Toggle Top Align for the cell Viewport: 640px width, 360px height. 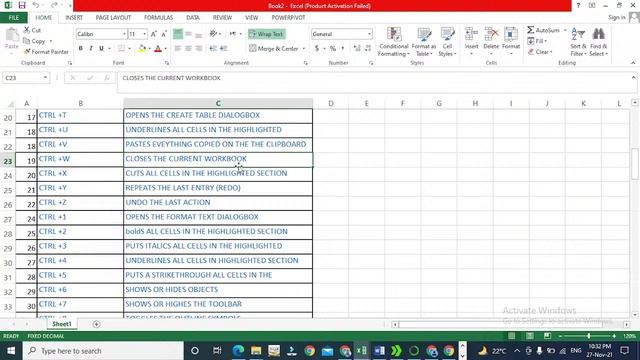(x=178, y=34)
